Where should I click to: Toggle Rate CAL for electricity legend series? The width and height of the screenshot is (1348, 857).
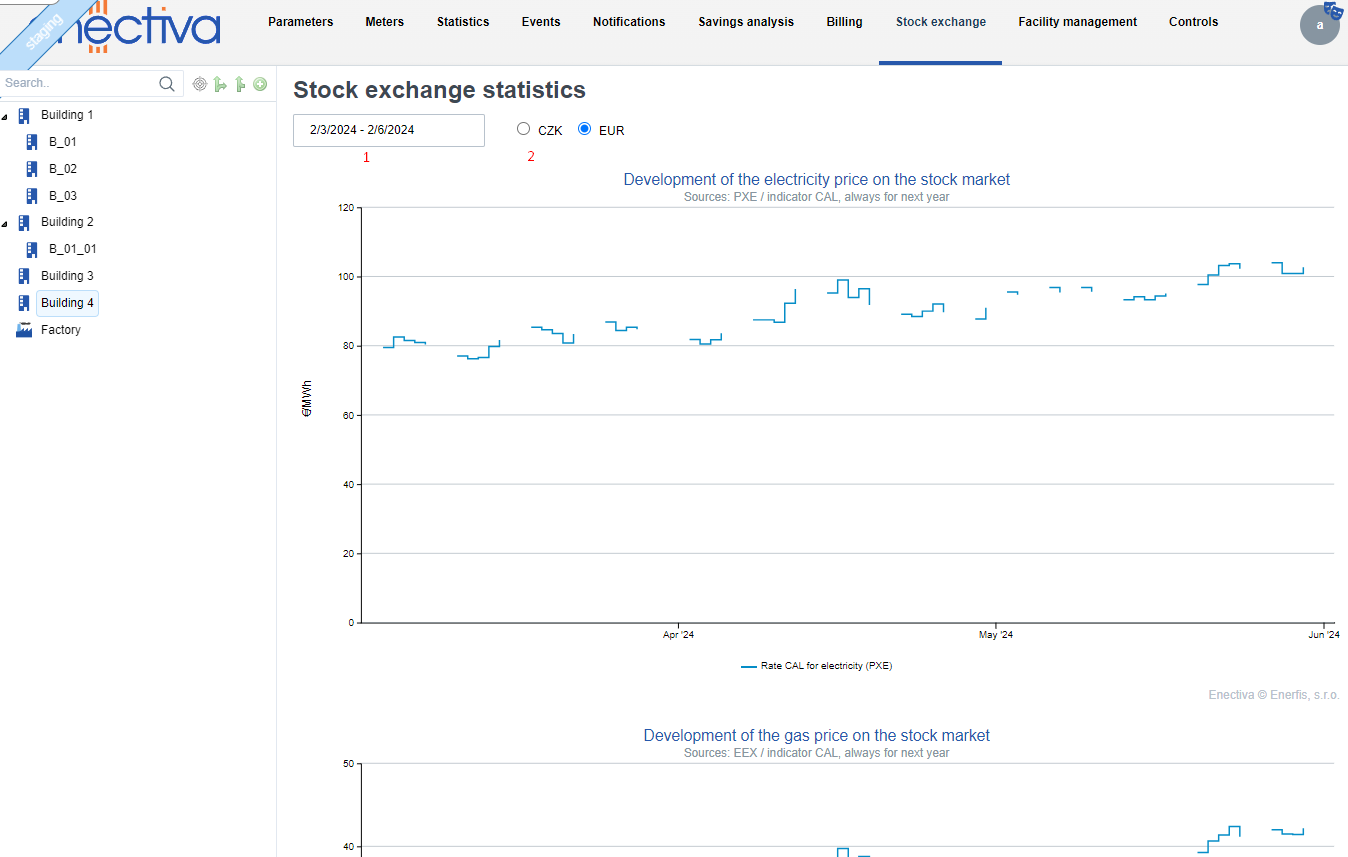point(816,666)
